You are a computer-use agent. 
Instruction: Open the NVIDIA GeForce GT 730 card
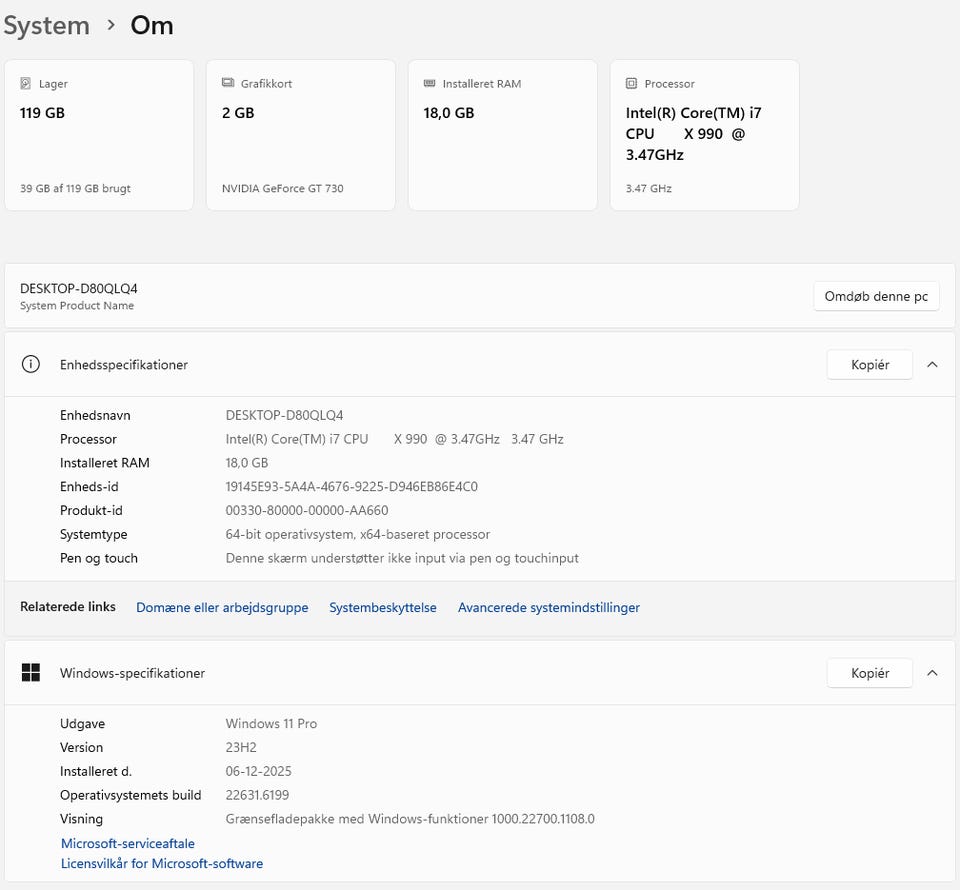click(x=301, y=135)
